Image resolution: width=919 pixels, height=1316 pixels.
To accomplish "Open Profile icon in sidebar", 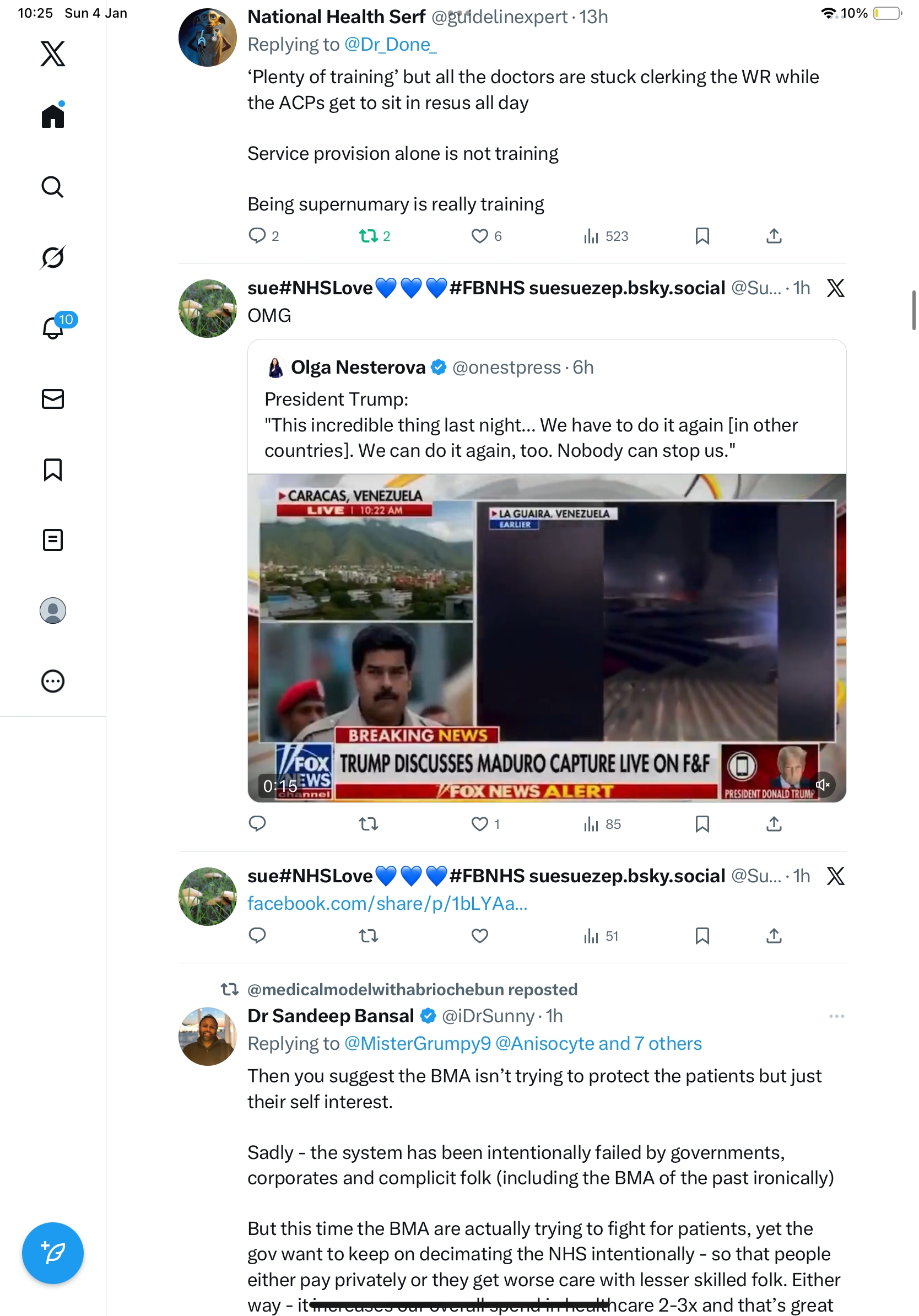I will click(x=53, y=611).
